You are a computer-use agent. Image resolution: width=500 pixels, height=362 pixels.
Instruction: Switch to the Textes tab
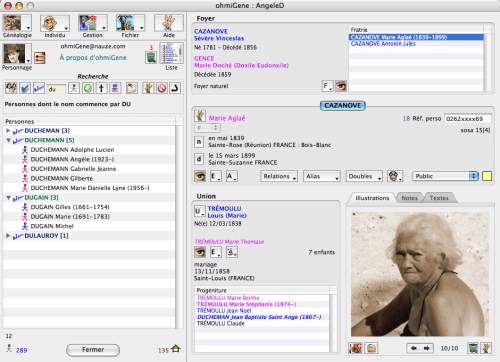click(x=439, y=198)
